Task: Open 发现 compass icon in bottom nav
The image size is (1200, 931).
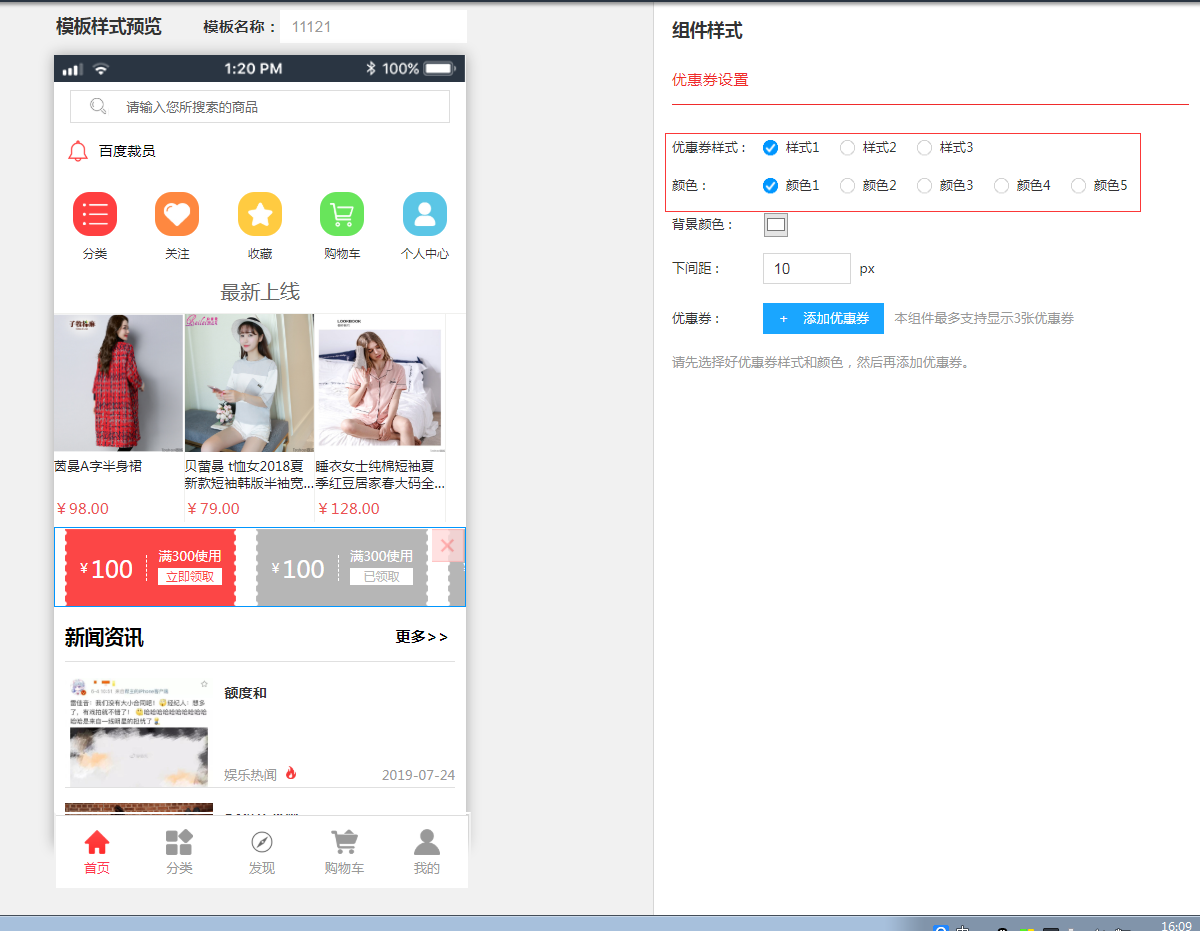Action: (x=262, y=842)
